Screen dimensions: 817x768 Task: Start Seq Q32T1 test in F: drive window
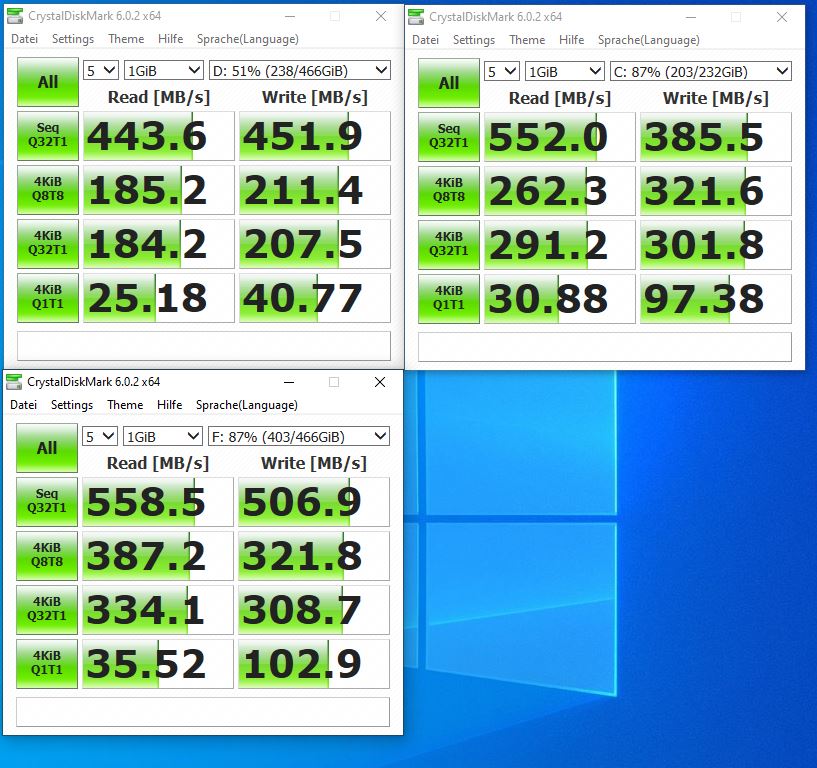tap(47, 501)
